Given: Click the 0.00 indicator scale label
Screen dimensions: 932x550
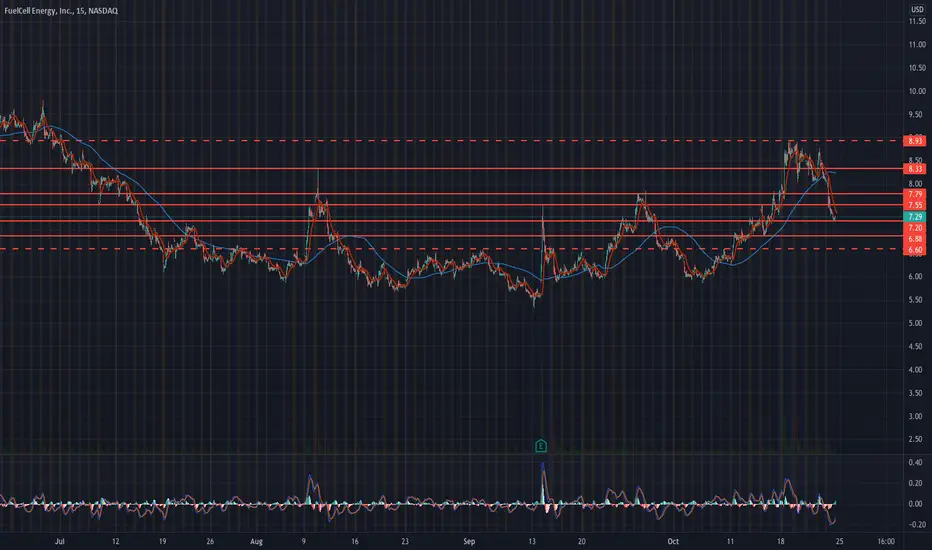Looking at the screenshot, I should [x=916, y=504].
